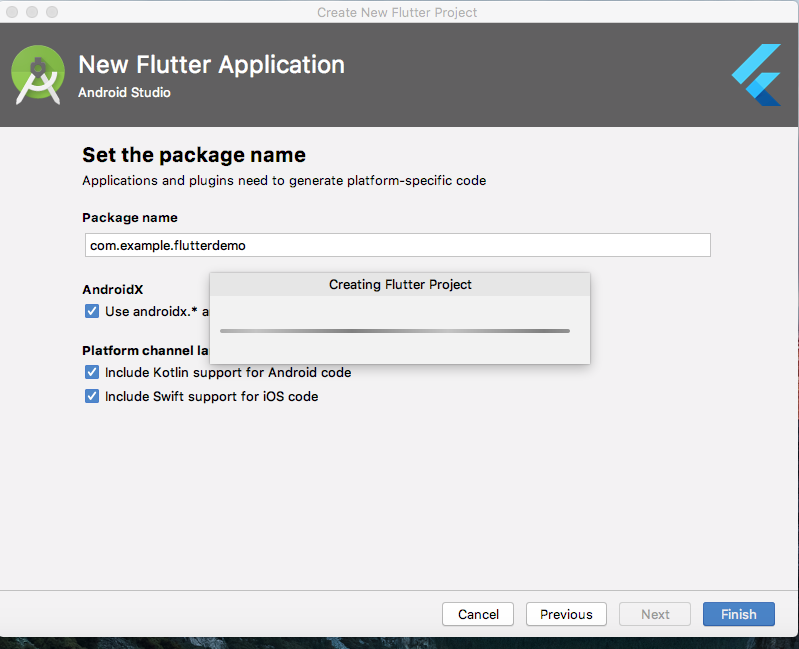
Task: Click the Android Studio logo icon
Action: pos(38,74)
